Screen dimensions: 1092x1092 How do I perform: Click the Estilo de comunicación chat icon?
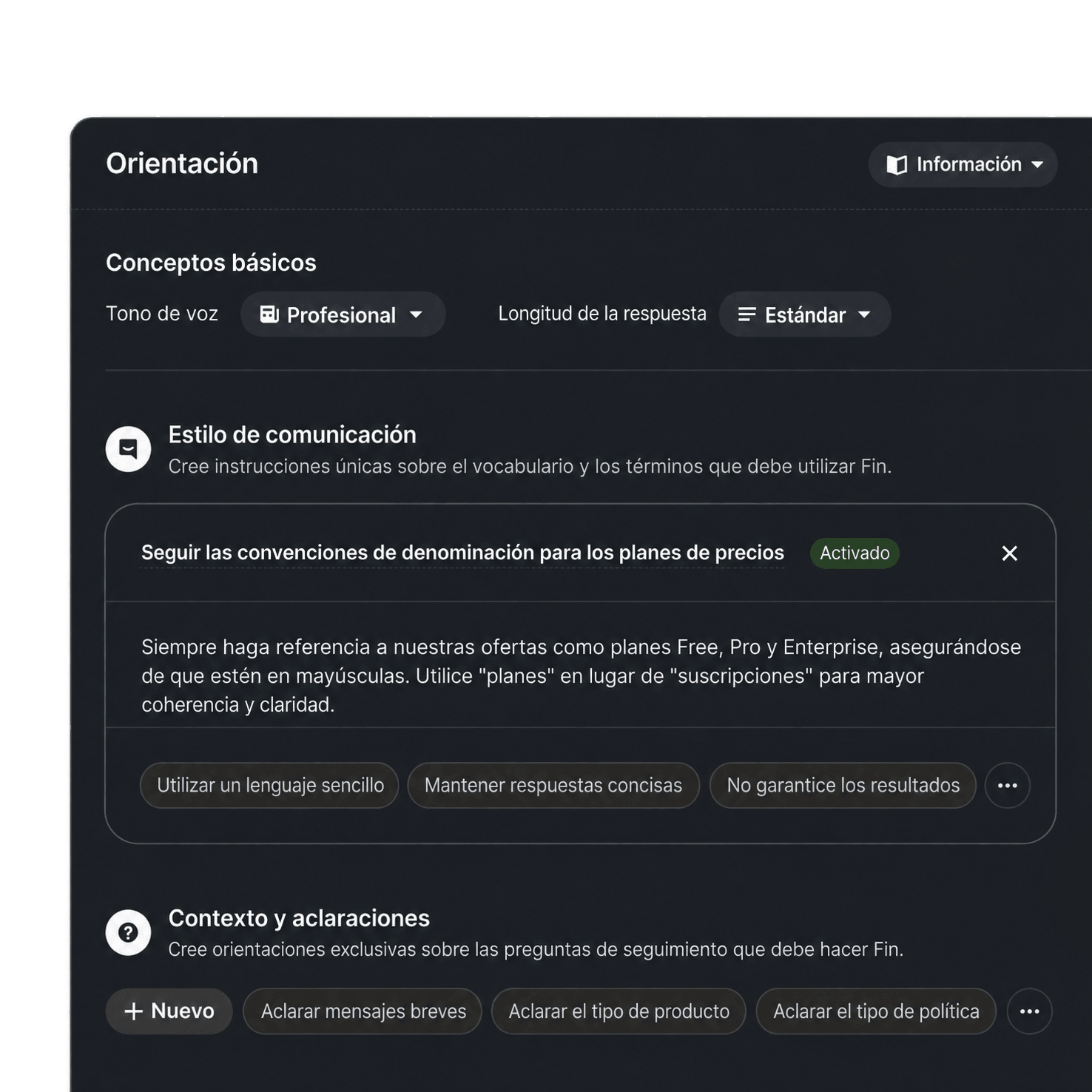click(128, 449)
